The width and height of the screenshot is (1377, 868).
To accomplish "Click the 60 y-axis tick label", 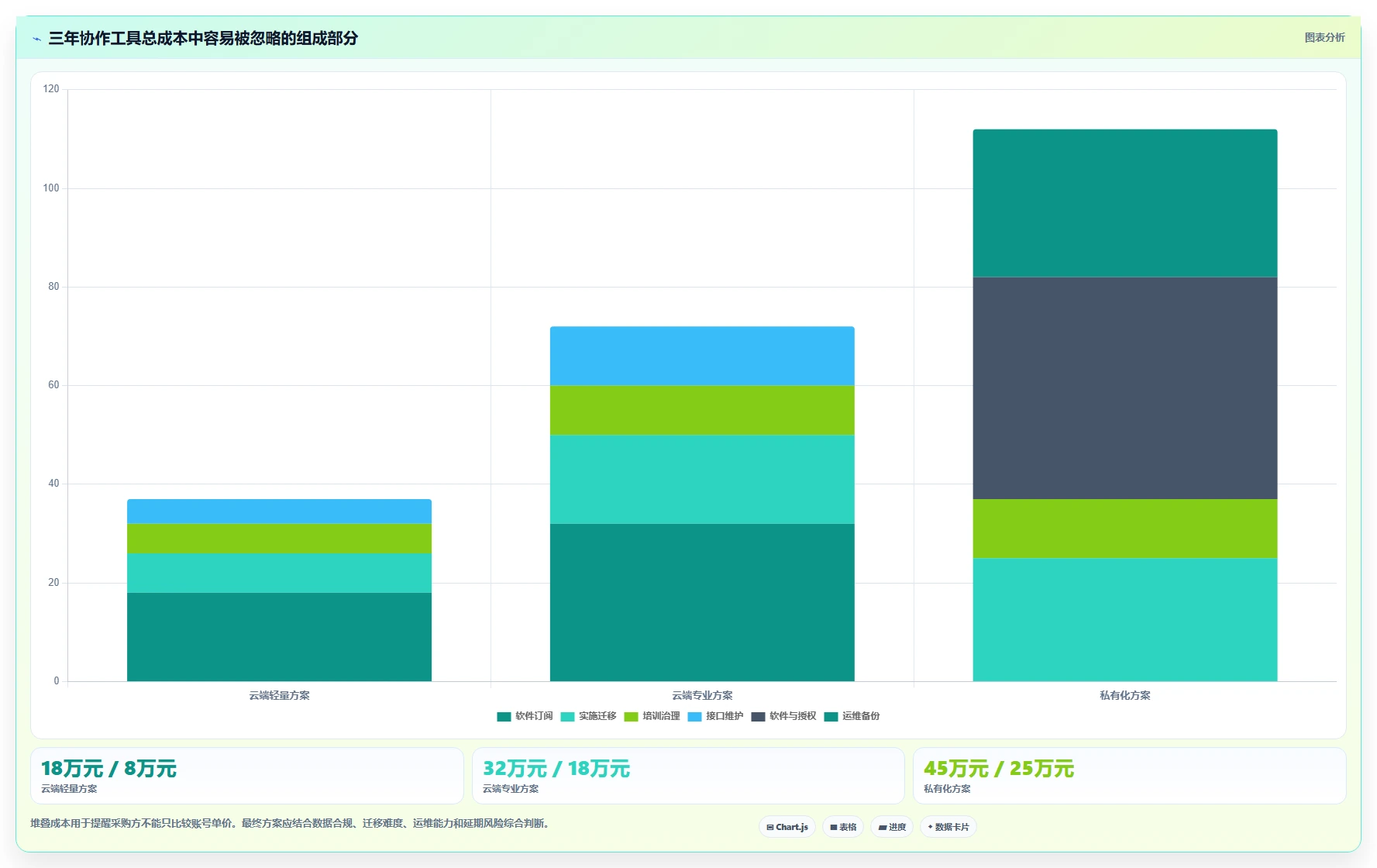I will click(x=53, y=385).
